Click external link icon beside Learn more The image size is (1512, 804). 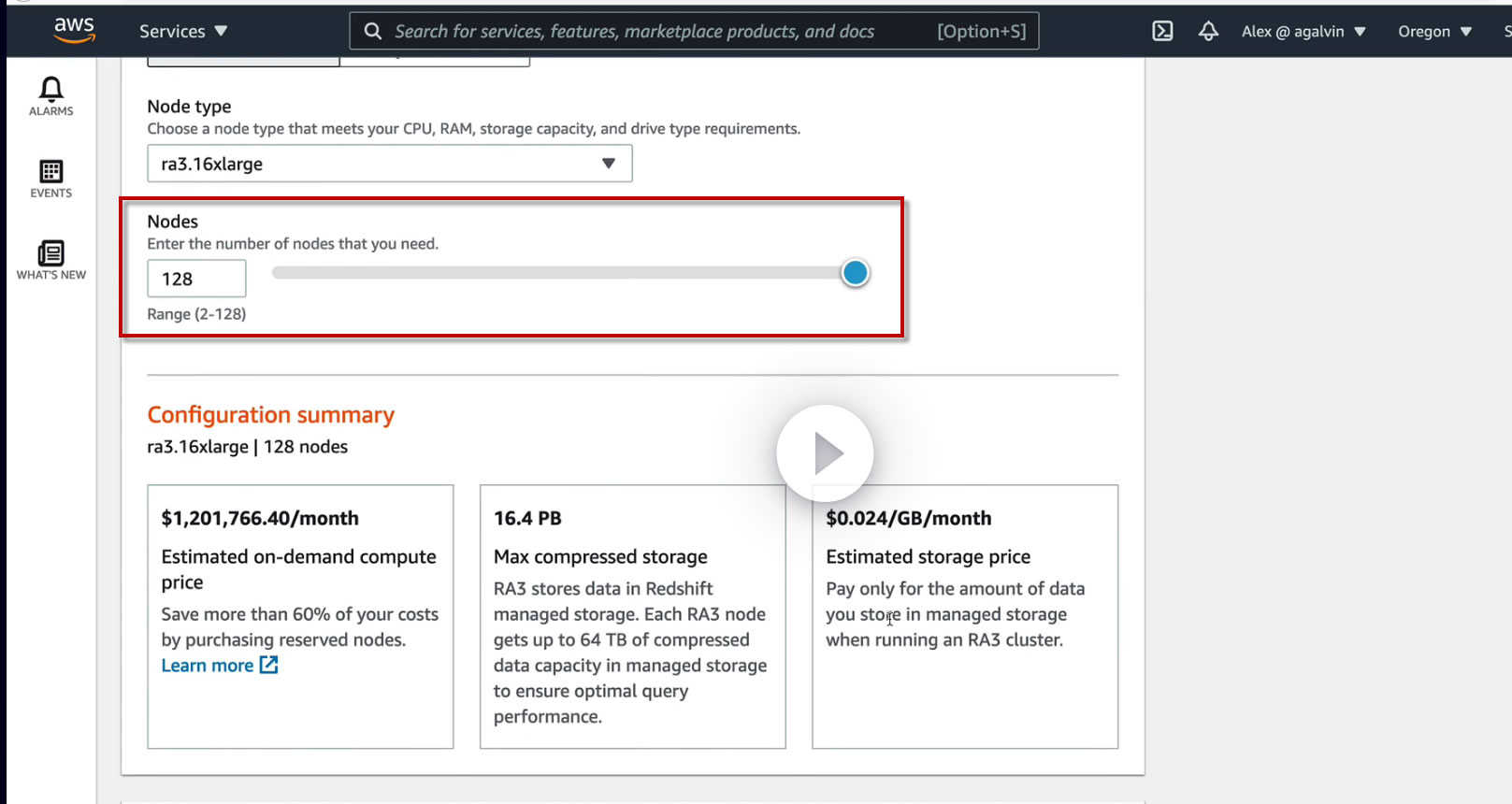click(268, 665)
